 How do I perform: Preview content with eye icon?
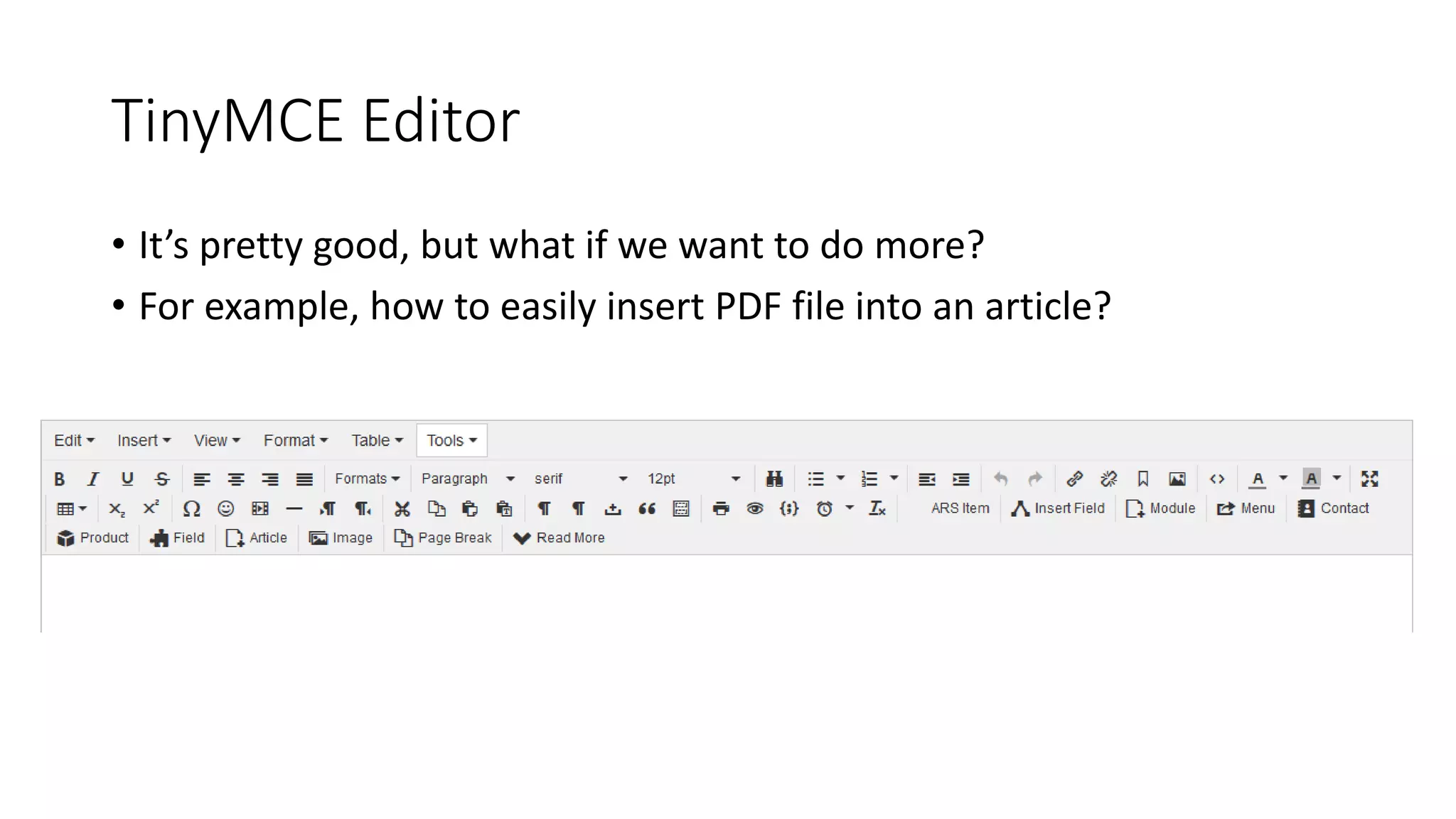755,508
